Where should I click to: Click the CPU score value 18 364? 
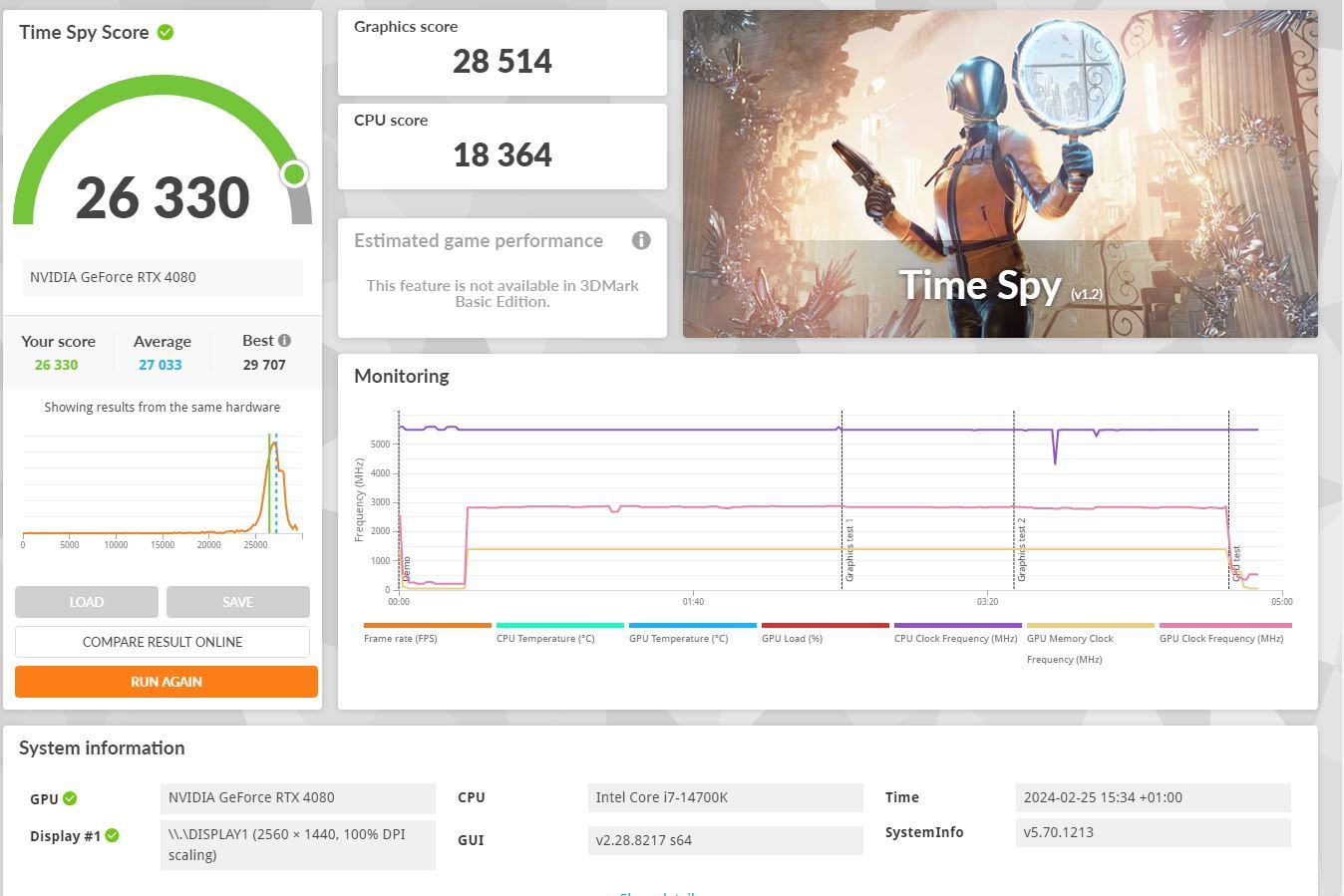point(503,155)
